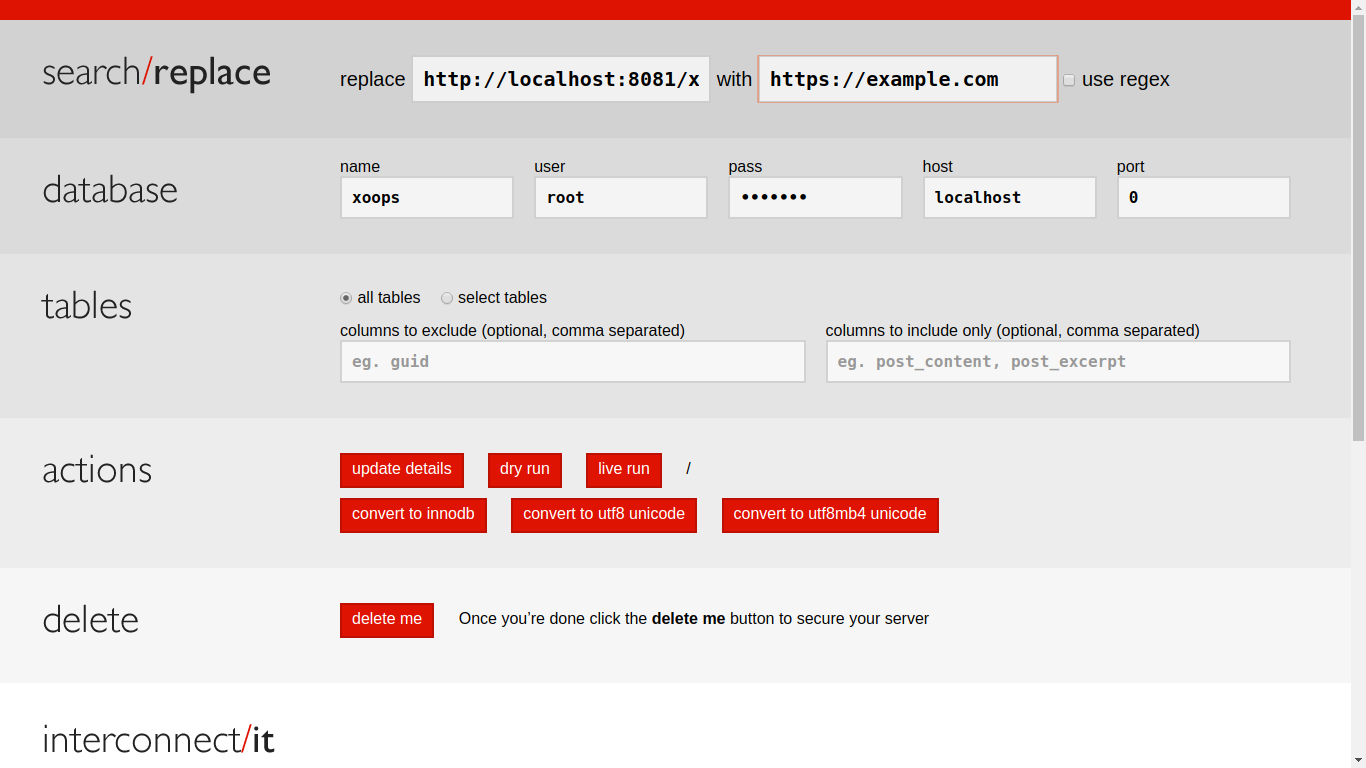Click the columns to exclude input
The height and width of the screenshot is (768, 1366).
(572, 361)
